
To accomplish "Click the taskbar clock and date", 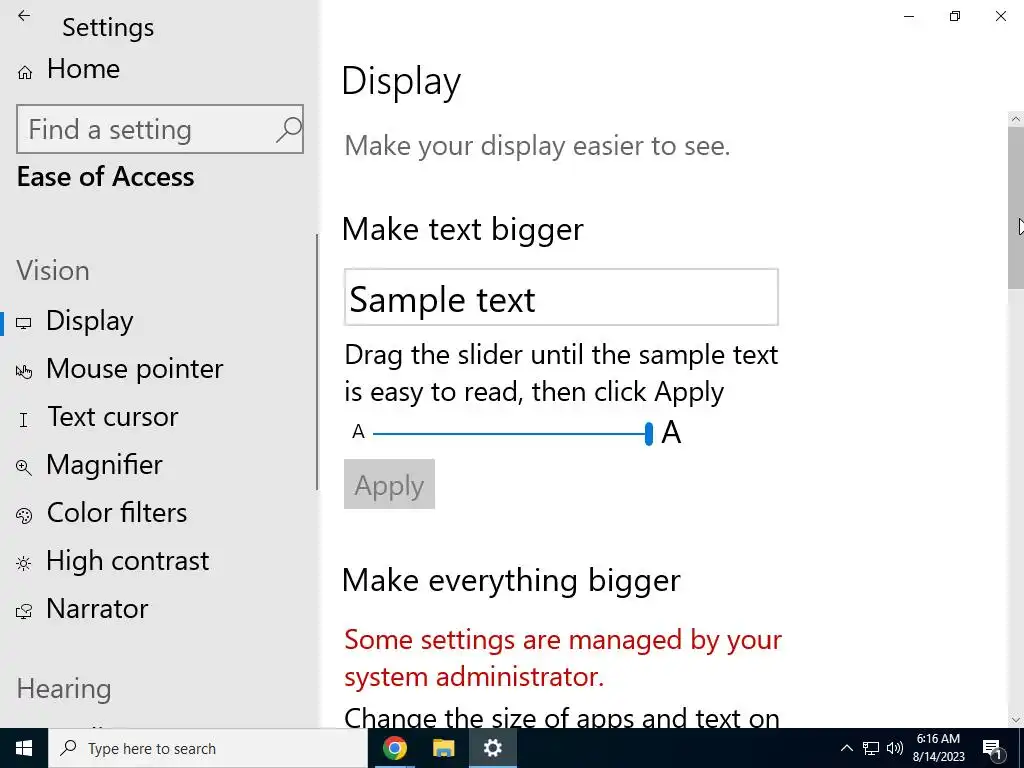I will tap(938, 748).
